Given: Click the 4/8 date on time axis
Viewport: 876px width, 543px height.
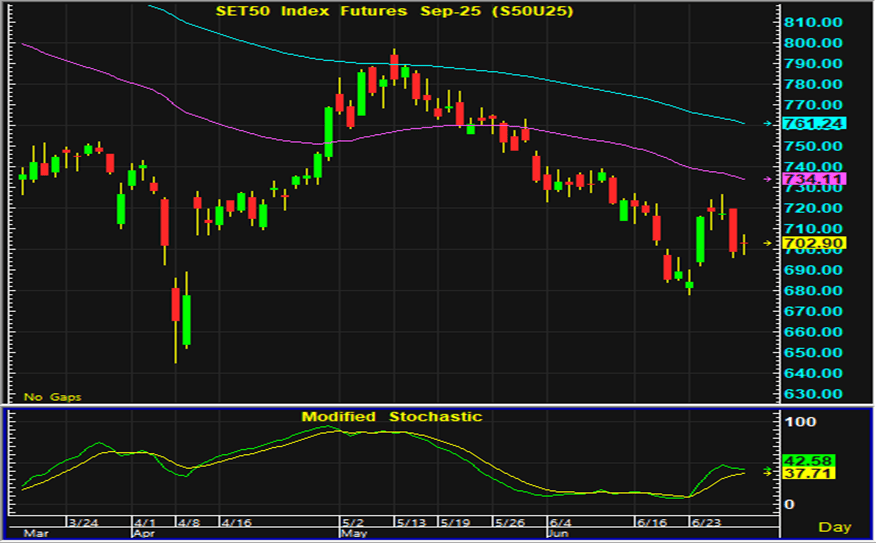Looking at the screenshot, I should (x=189, y=522).
